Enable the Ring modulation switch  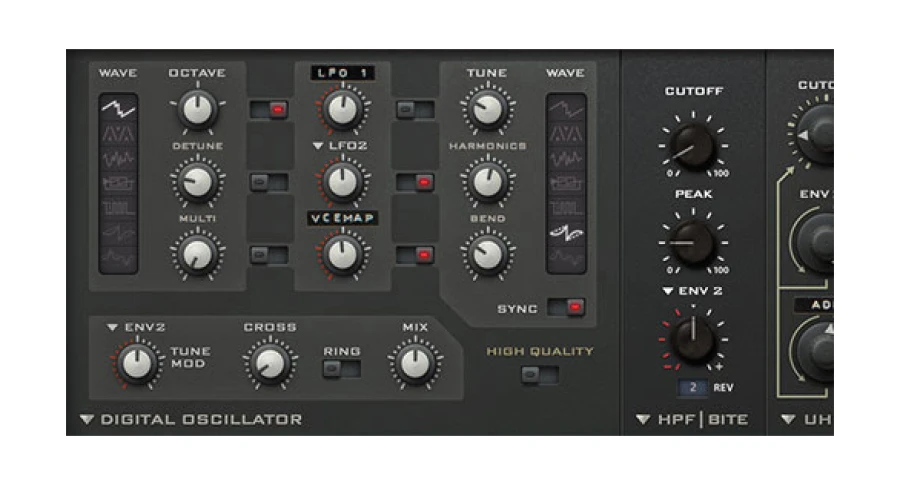click(342, 369)
